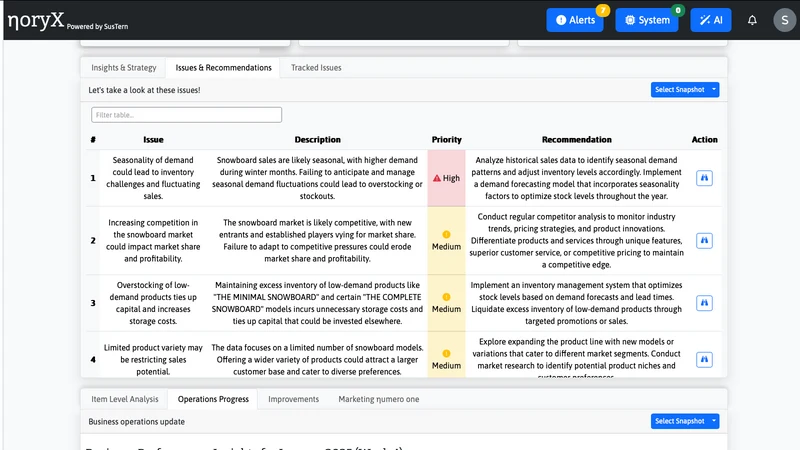Screen dimensions: 800x450
Task: Click Medium priority of competition issue
Action: [446, 240]
